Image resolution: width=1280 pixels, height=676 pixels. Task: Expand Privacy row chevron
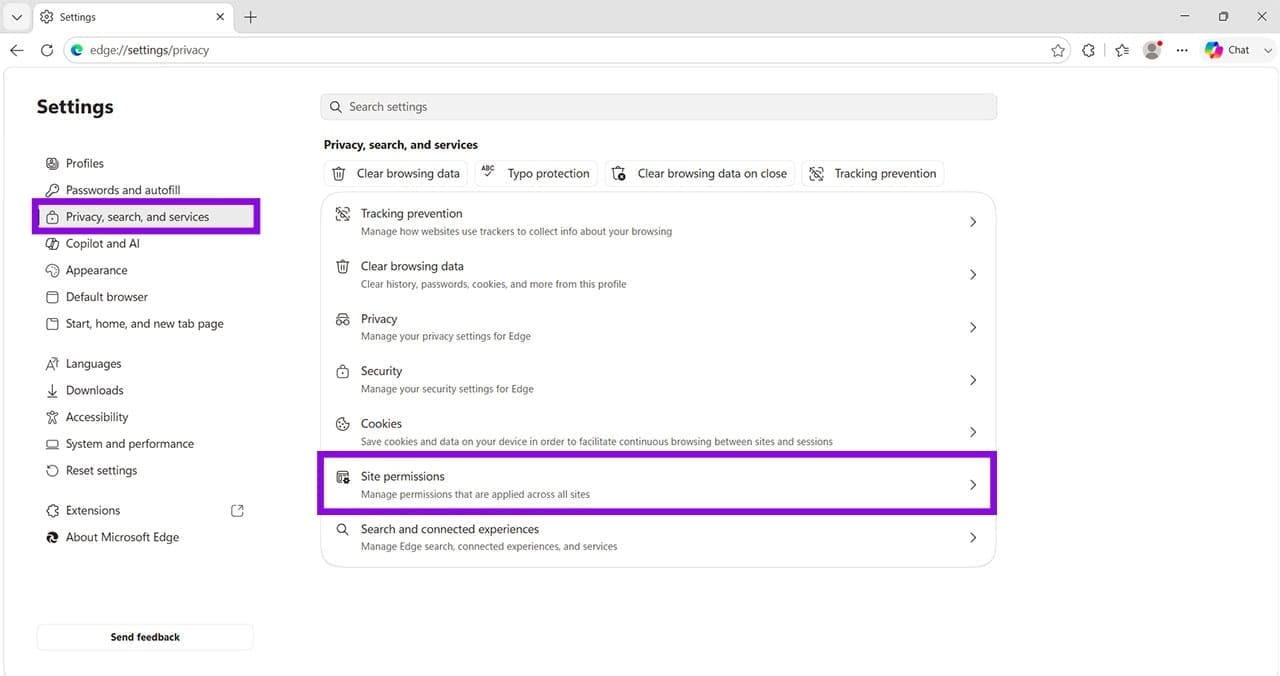(973, 327)
